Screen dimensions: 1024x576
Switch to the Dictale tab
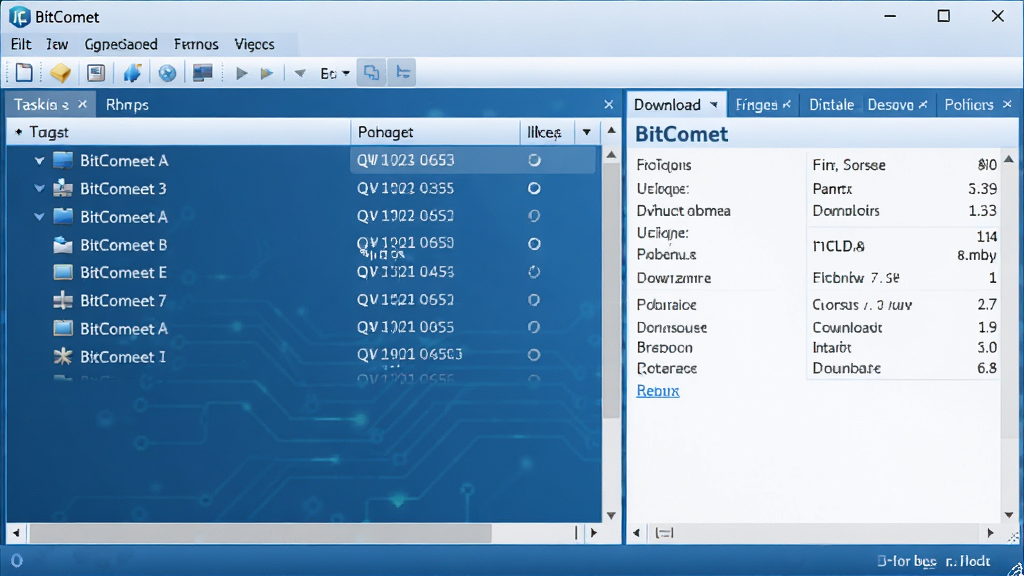831,104
